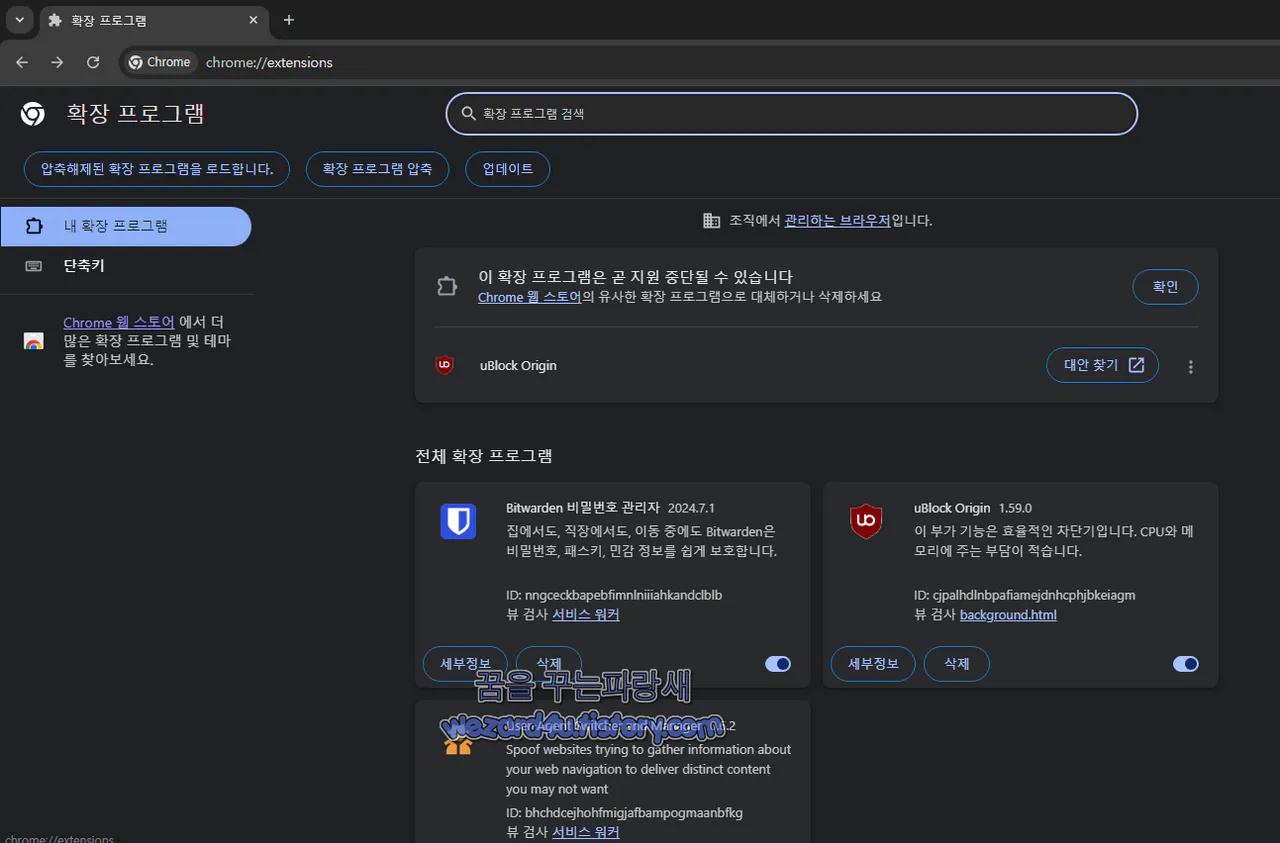Open the three-dot menu beside 대안 찾기
The image size is (1280, 843).
coord(1190,367)
